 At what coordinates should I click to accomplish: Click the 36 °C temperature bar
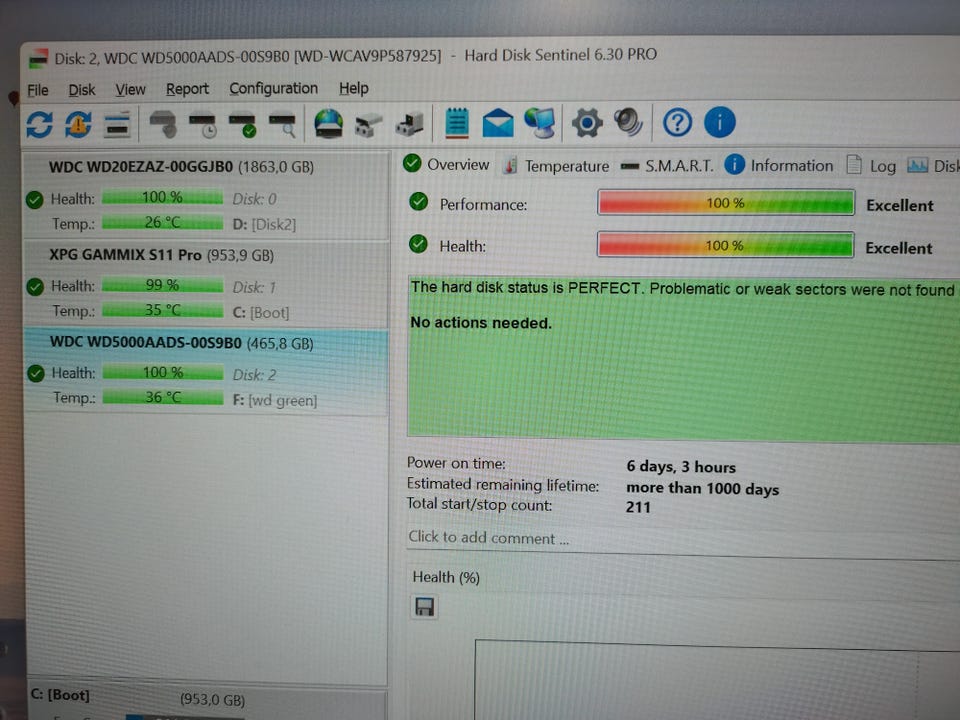tap(163, 397)
